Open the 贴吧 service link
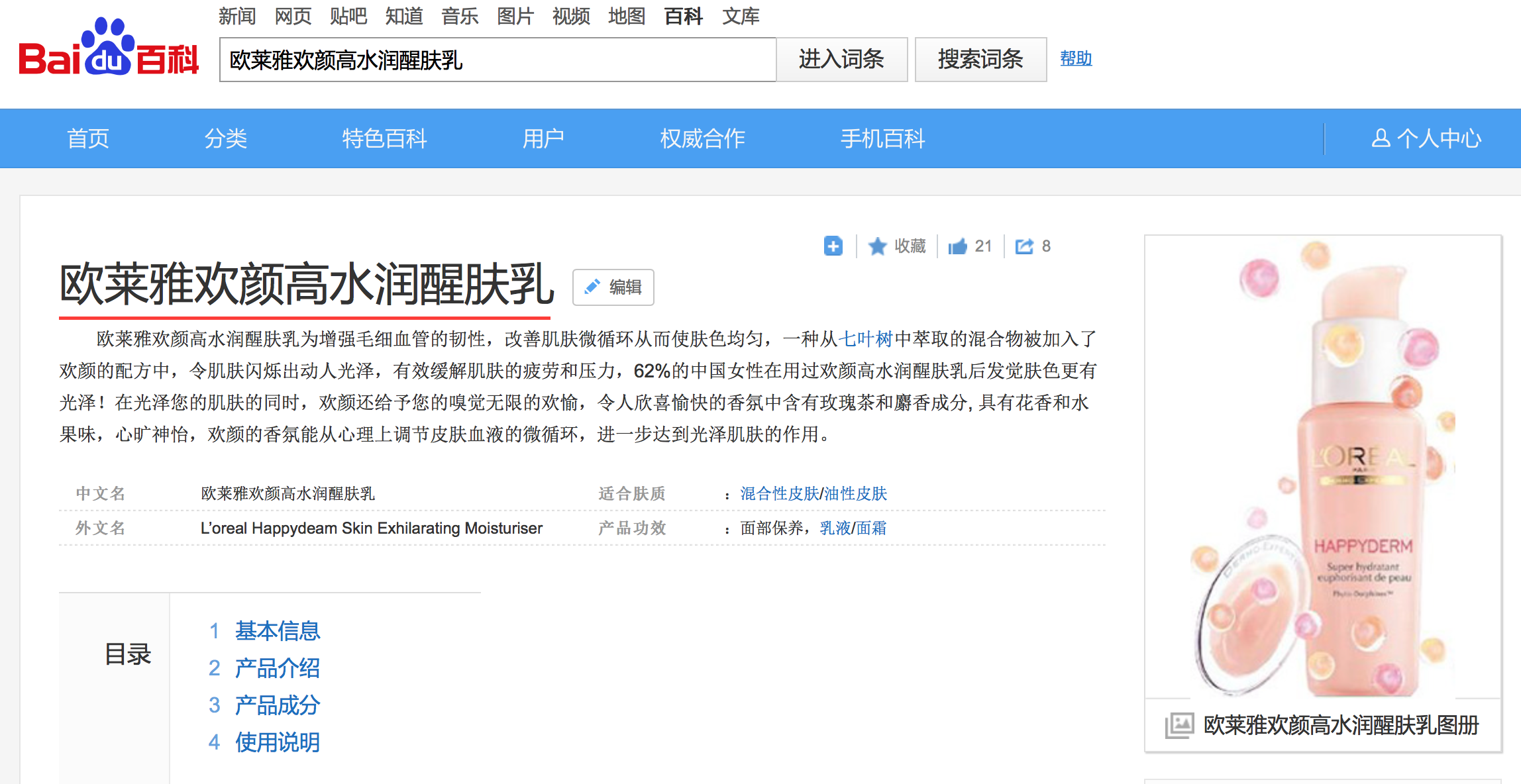This screenshot has width=1521, height=784. tap(348, 16)
